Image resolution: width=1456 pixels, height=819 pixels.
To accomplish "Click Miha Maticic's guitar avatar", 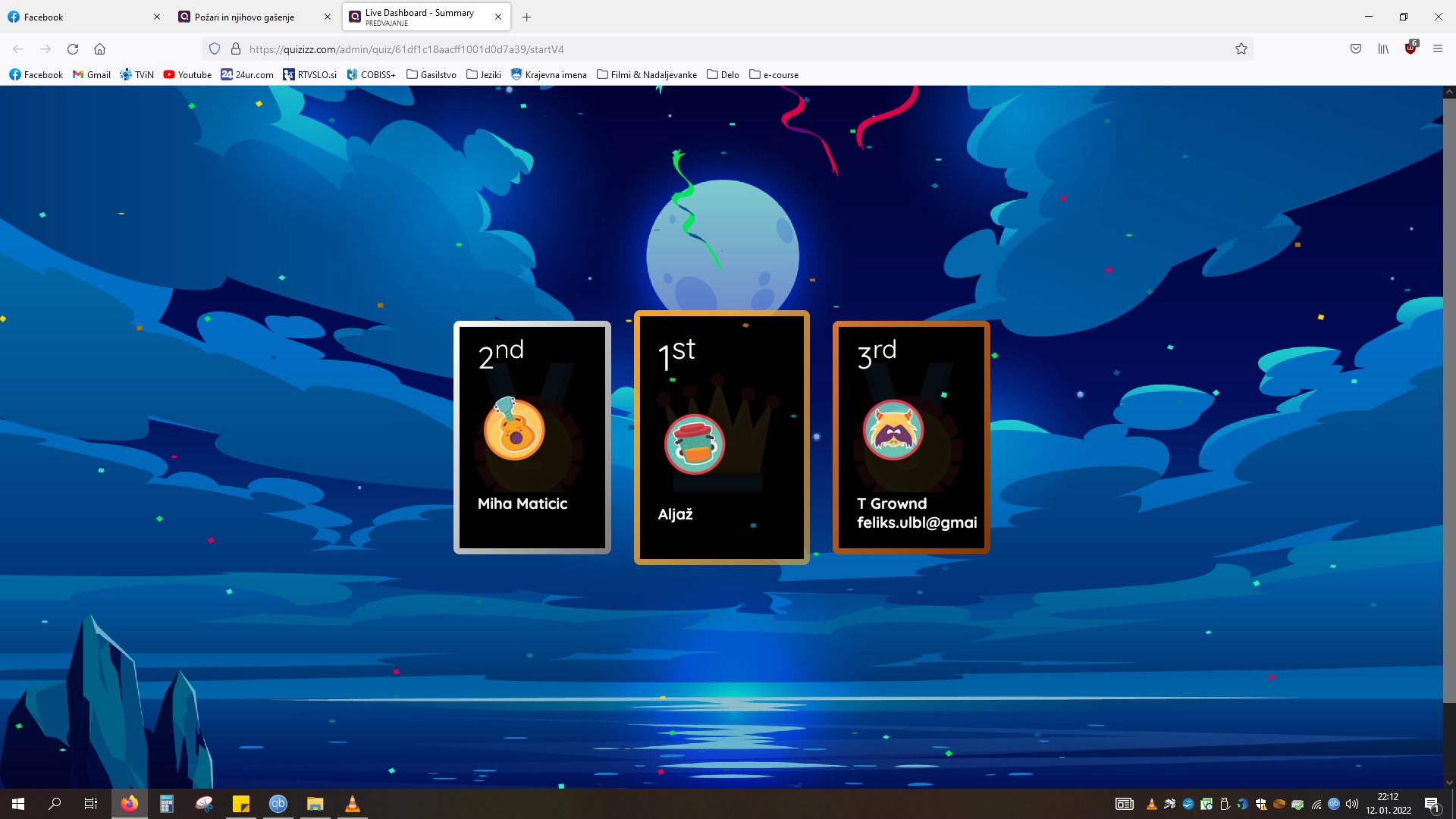I will click(514, 430).
